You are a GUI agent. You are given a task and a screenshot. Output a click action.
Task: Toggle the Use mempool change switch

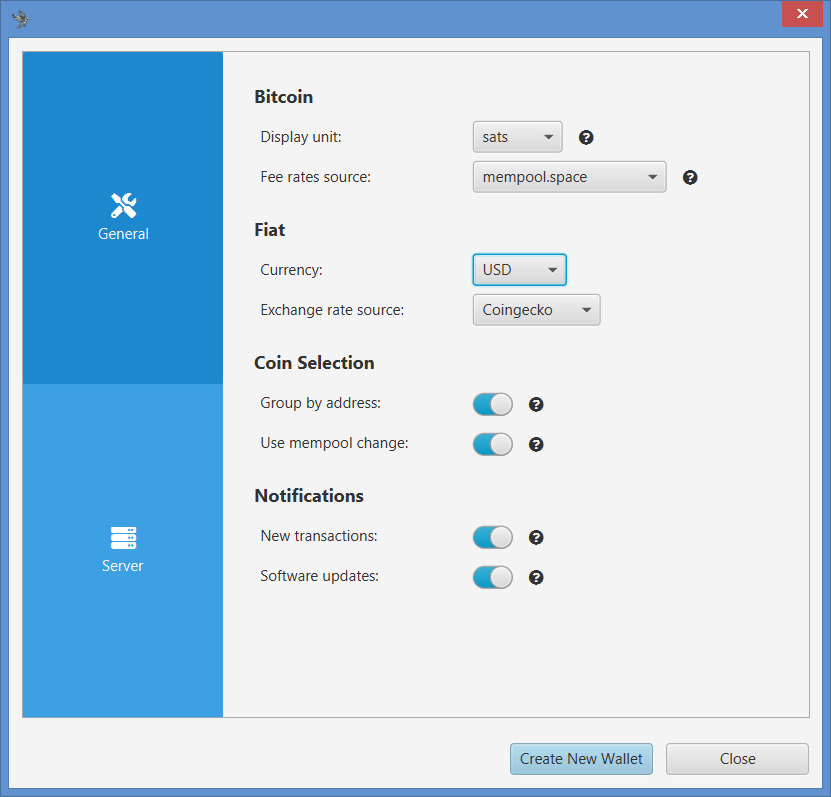click(x=492, y=444)
